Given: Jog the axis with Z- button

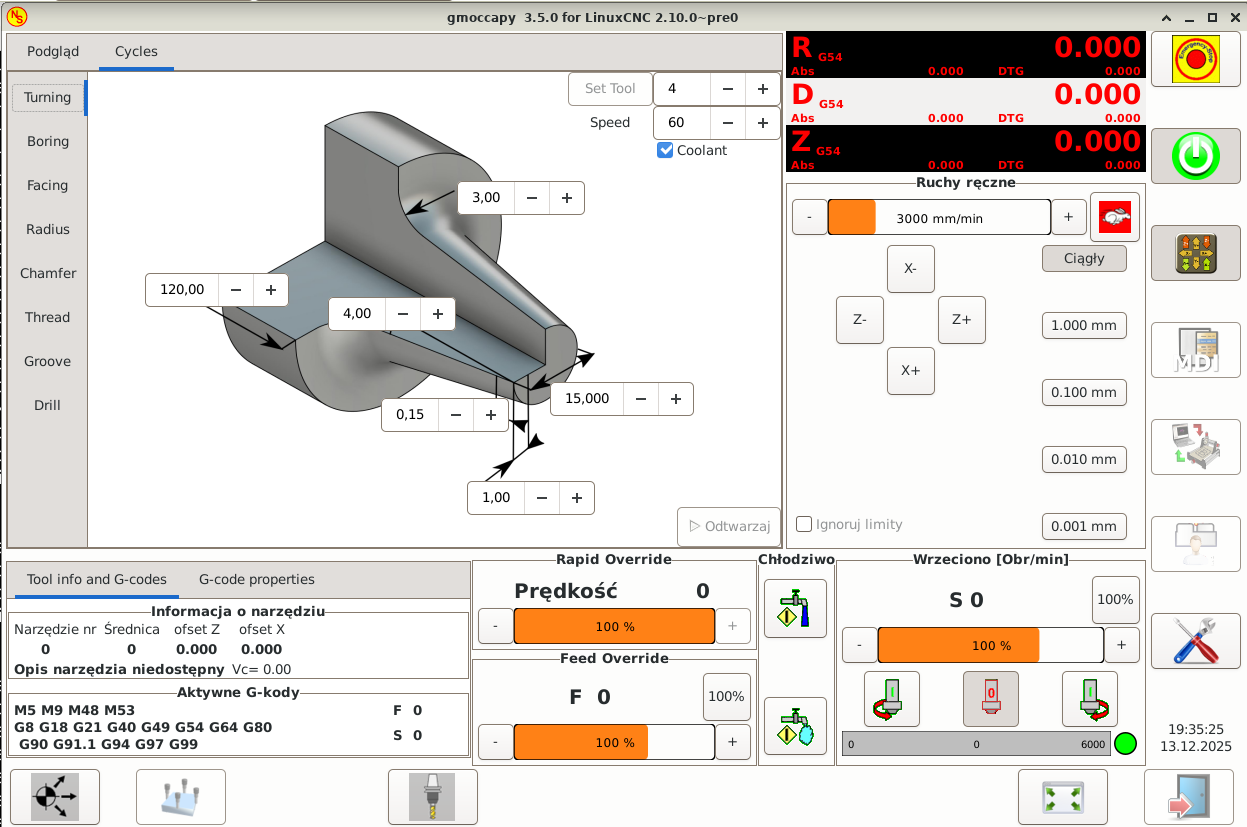Looking at the screenshot, I should pos(860,320).
